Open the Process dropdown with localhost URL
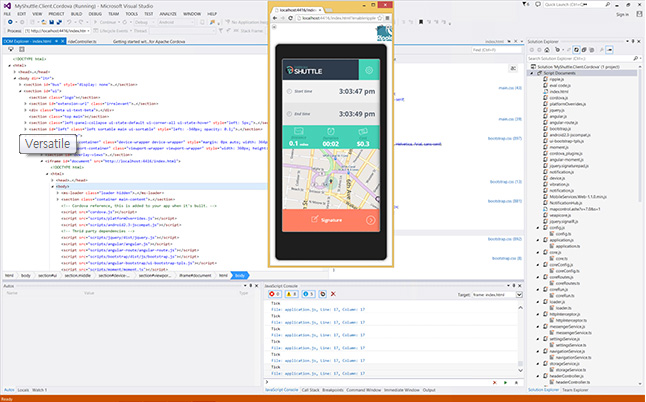This screenshot has width=646, height=402. [57, 31]
